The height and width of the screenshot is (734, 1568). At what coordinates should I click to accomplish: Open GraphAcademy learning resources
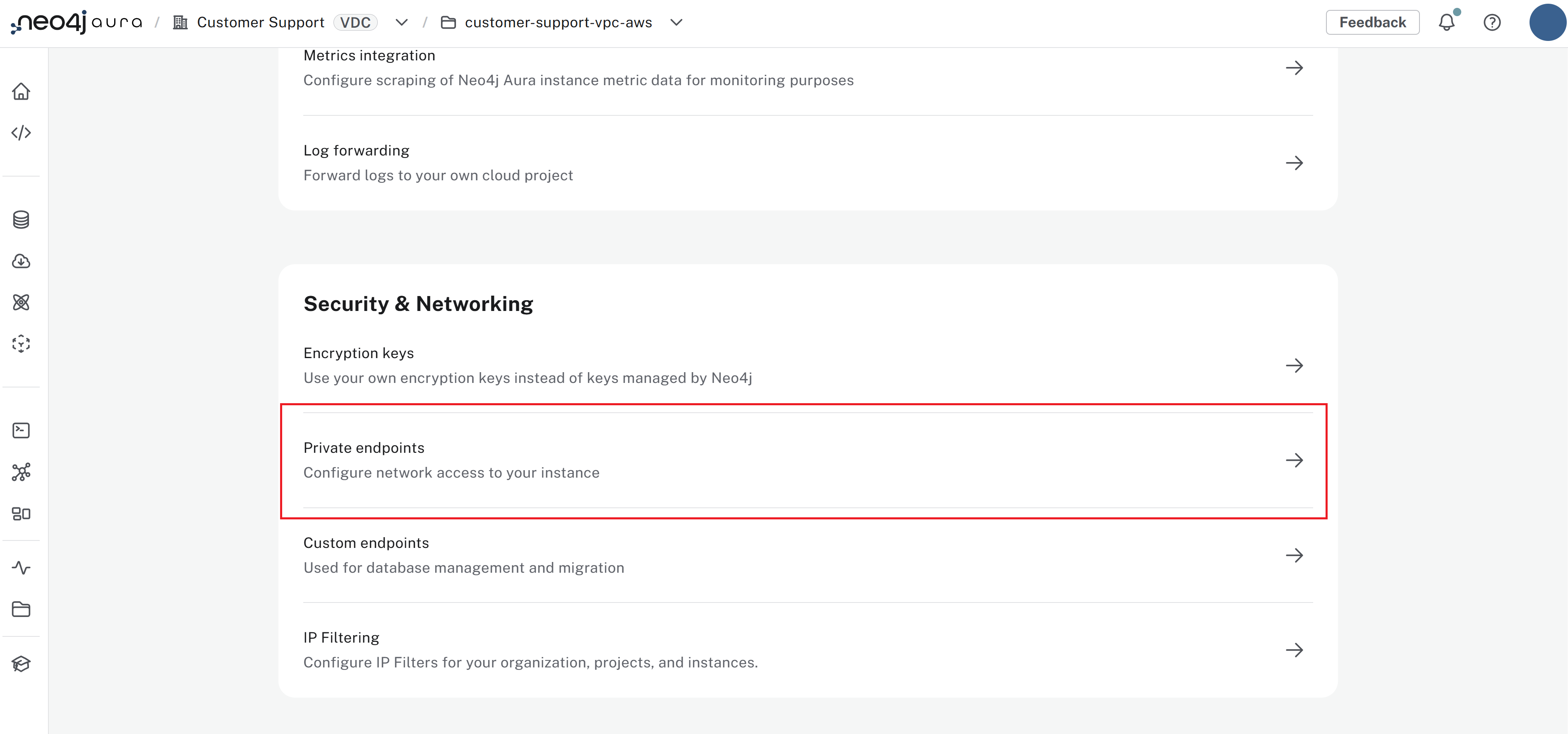[21, 663]
